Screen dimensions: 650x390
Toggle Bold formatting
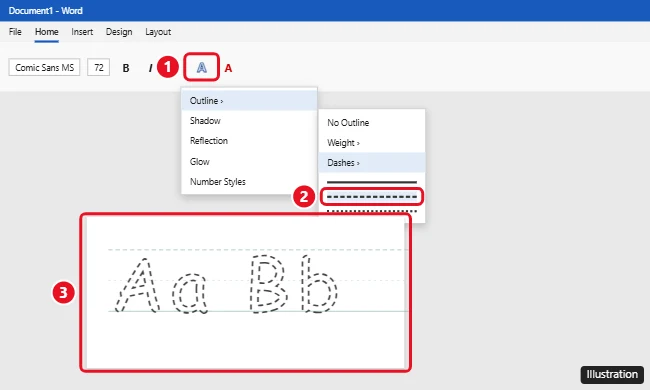(x=126, y=68)
